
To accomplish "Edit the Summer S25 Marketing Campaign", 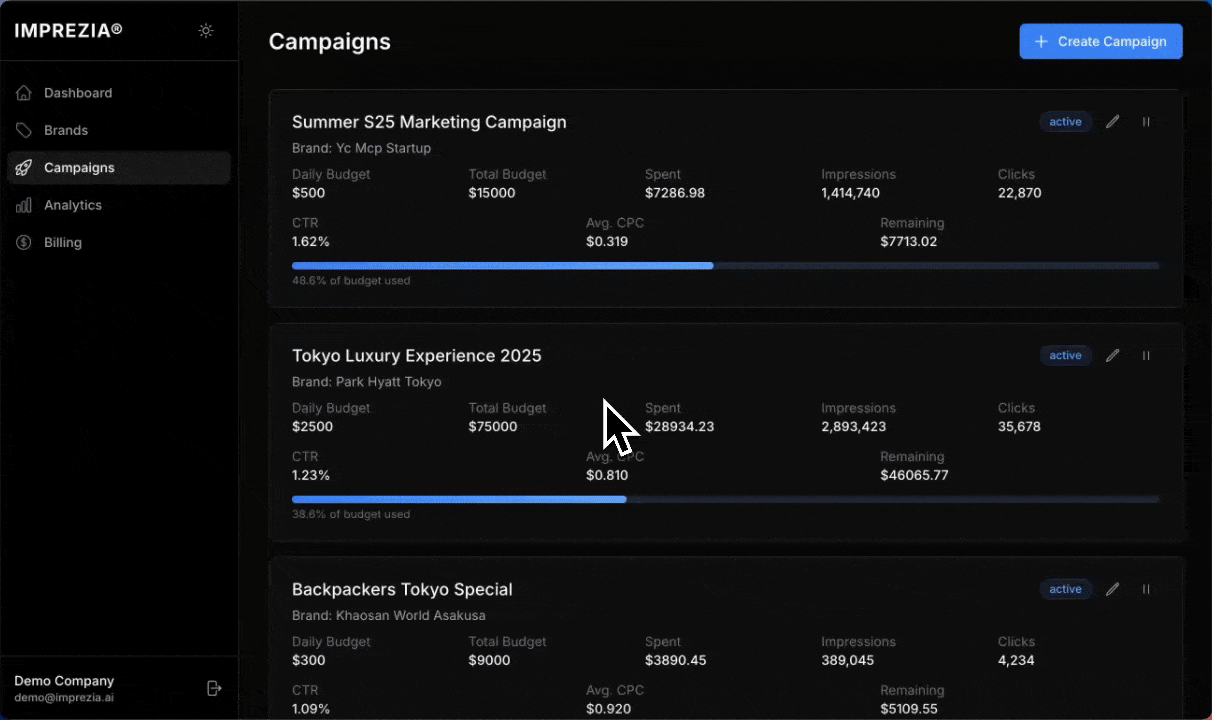I will coord(1112,122).
